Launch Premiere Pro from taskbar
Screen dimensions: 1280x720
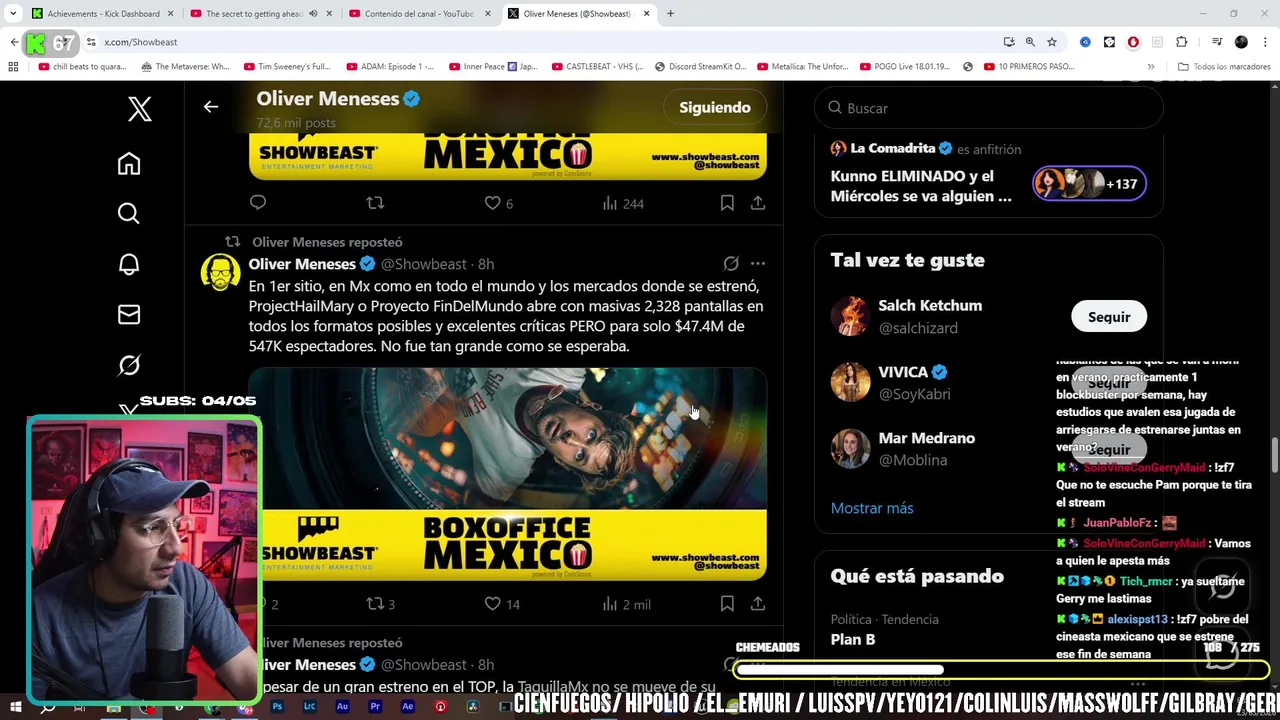click(x=375, y=707)
